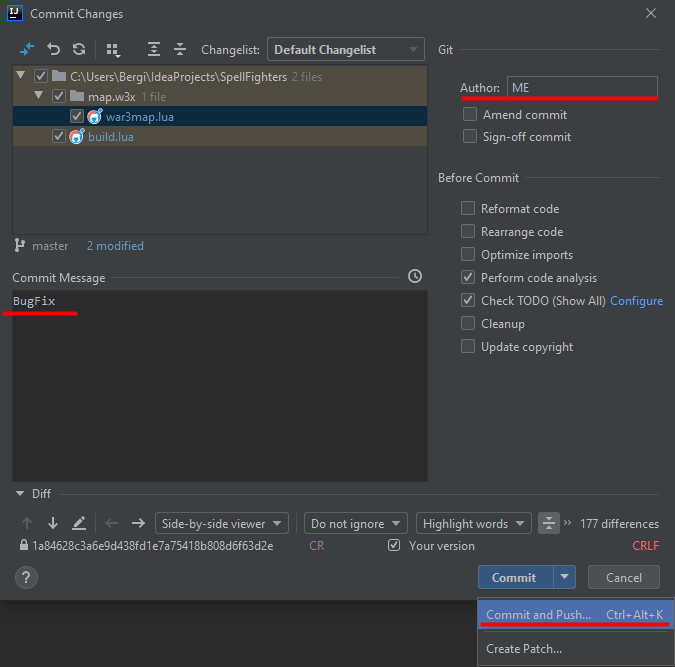Click the CRLF line separator label
Viewport: 675px width, 667px height.
[645, 546]
